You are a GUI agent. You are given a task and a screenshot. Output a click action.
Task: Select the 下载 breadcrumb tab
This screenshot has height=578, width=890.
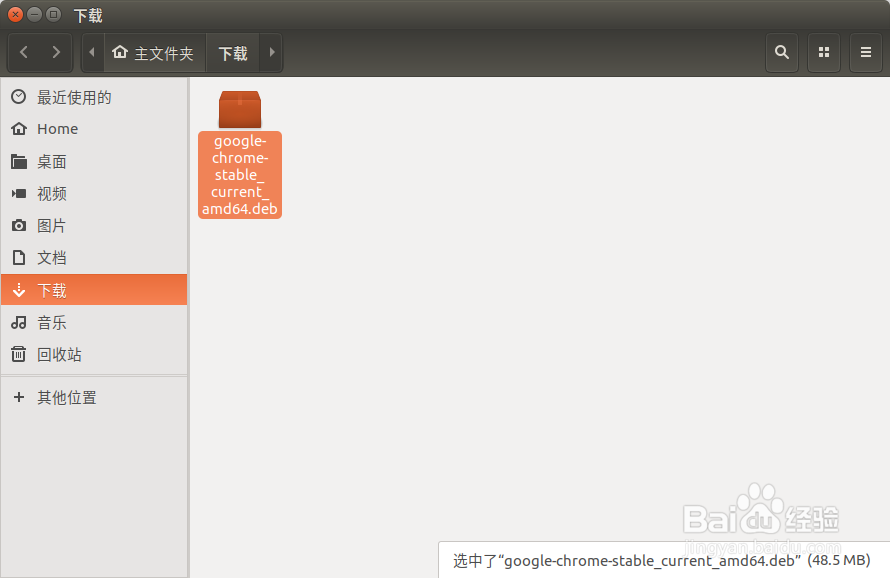point(232,52)
